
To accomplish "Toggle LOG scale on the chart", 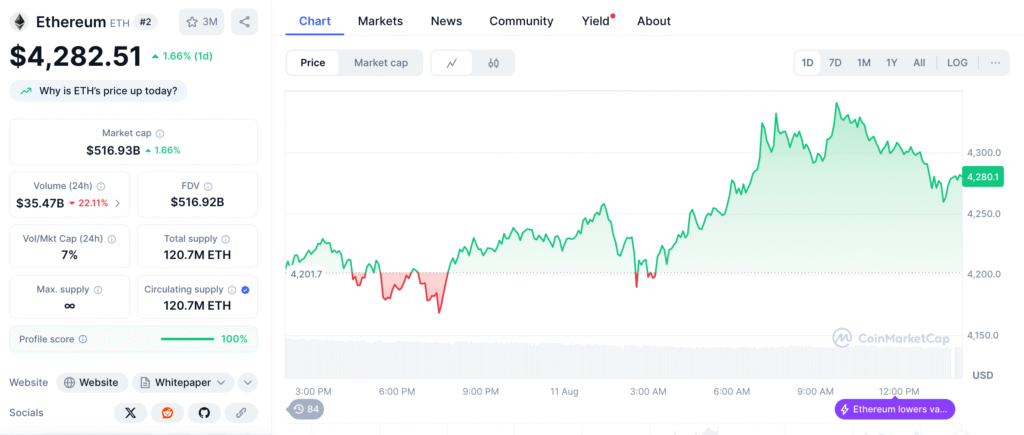I will click(957, 63).
